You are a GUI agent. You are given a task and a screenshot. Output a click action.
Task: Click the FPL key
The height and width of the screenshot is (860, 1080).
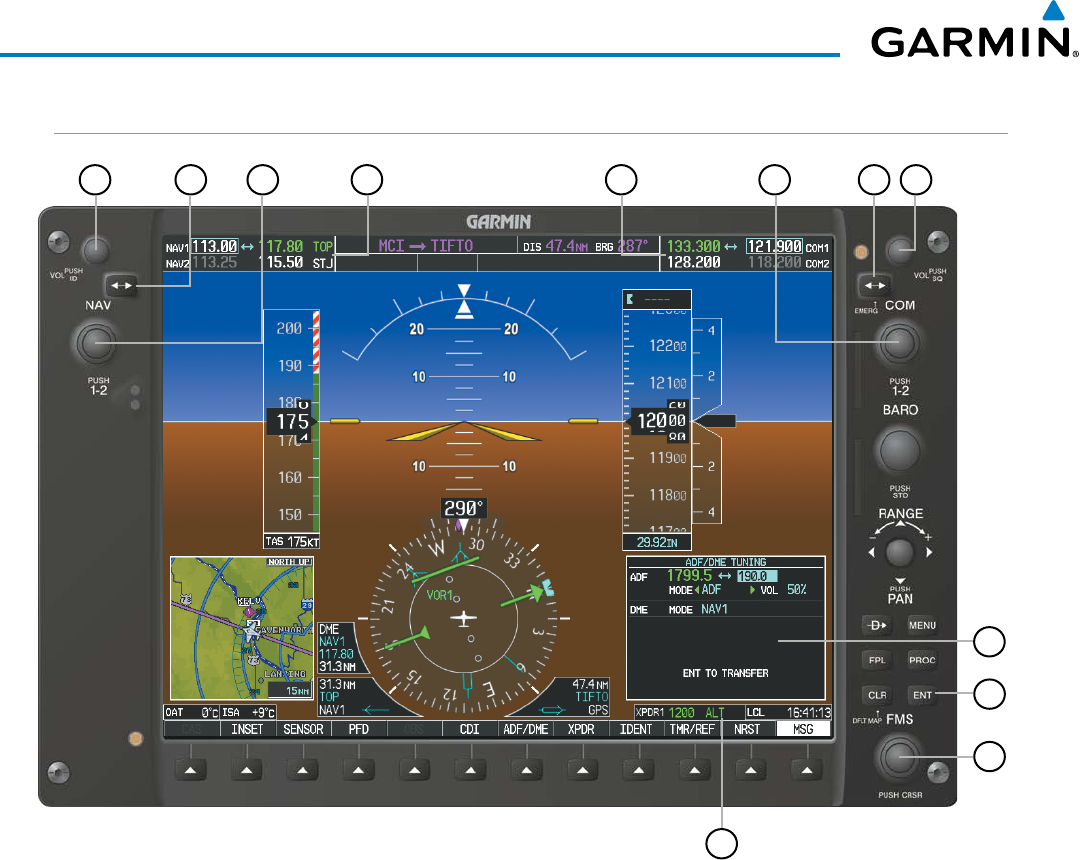click(877, 660)
